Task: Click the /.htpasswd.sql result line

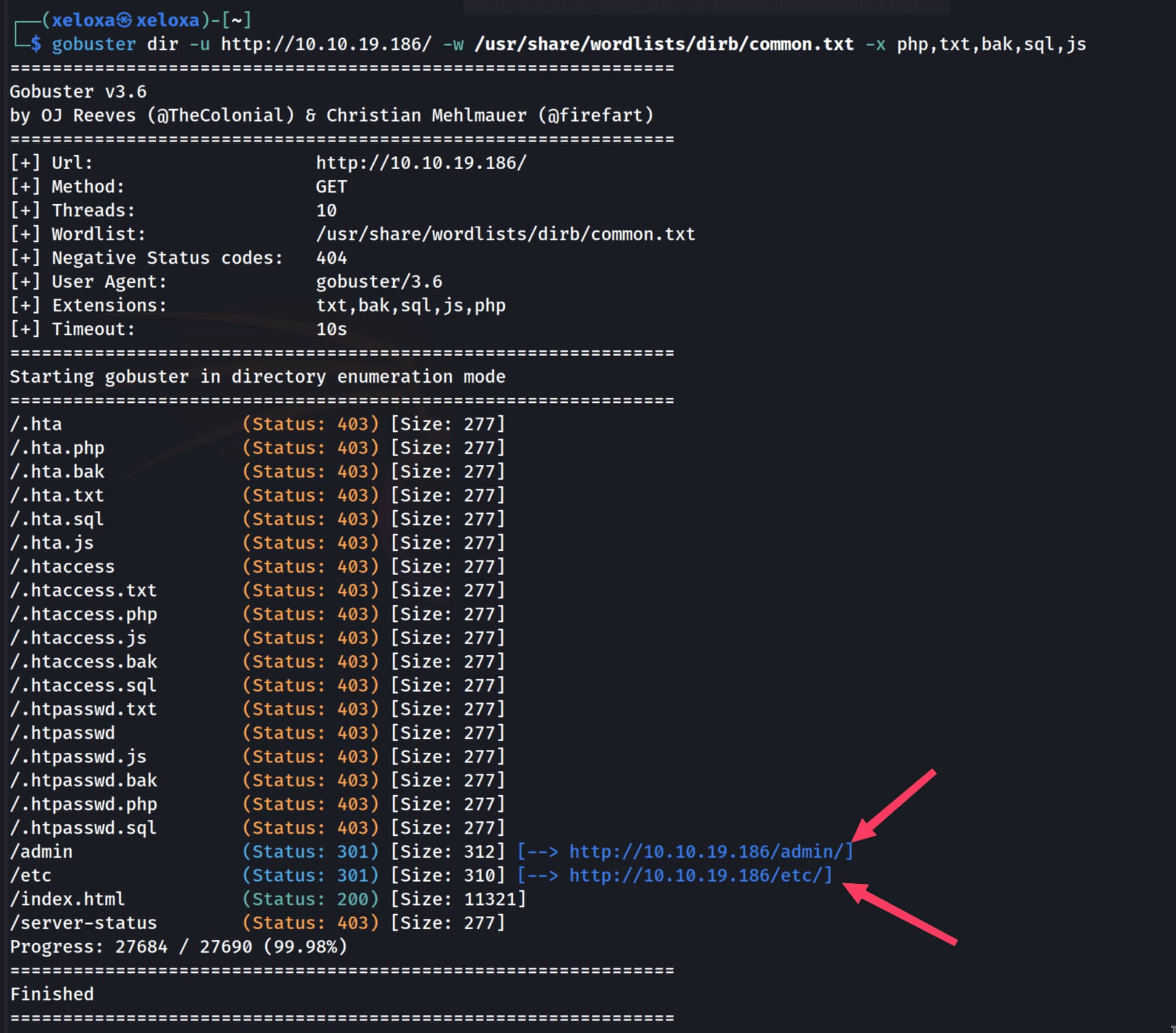Action: (83, 828)
